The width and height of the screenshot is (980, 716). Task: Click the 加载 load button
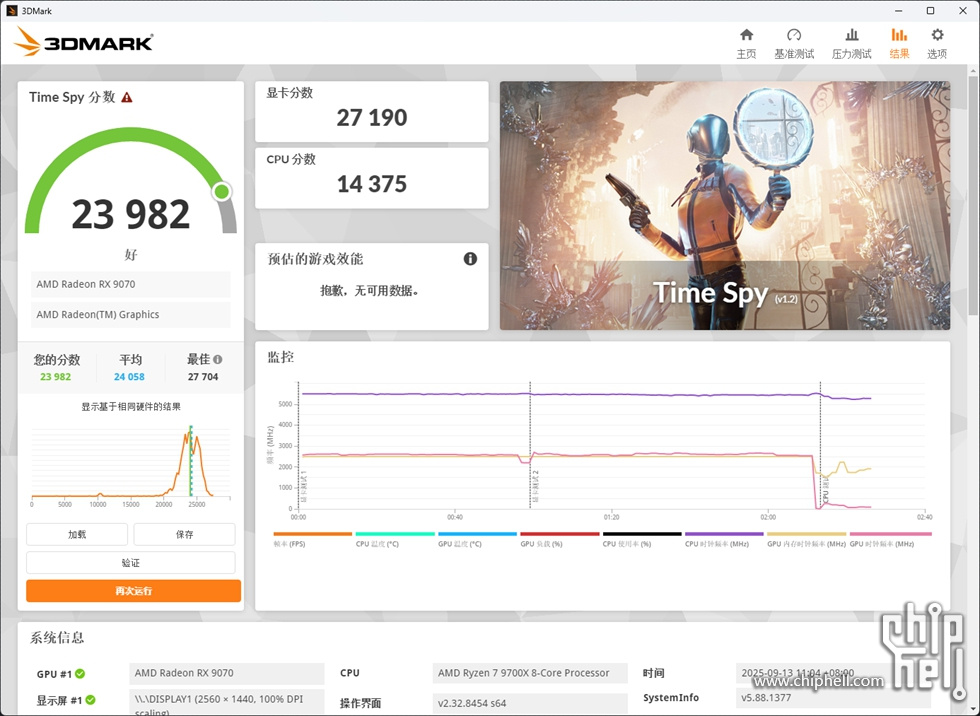(77, 534)
